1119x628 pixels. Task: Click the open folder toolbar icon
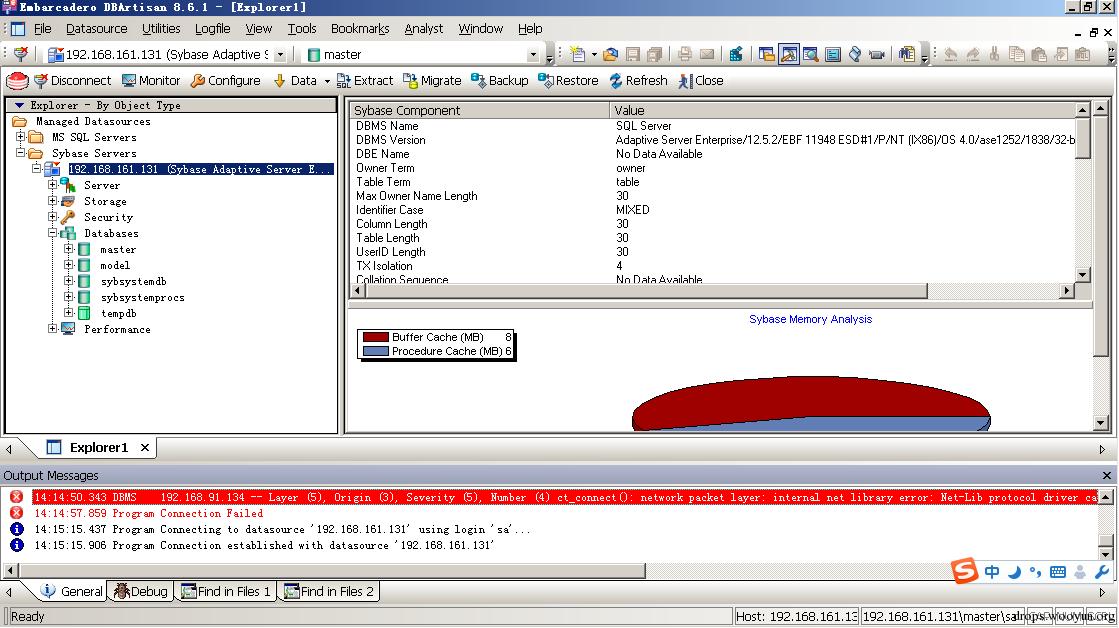click(x=610, y=54)
